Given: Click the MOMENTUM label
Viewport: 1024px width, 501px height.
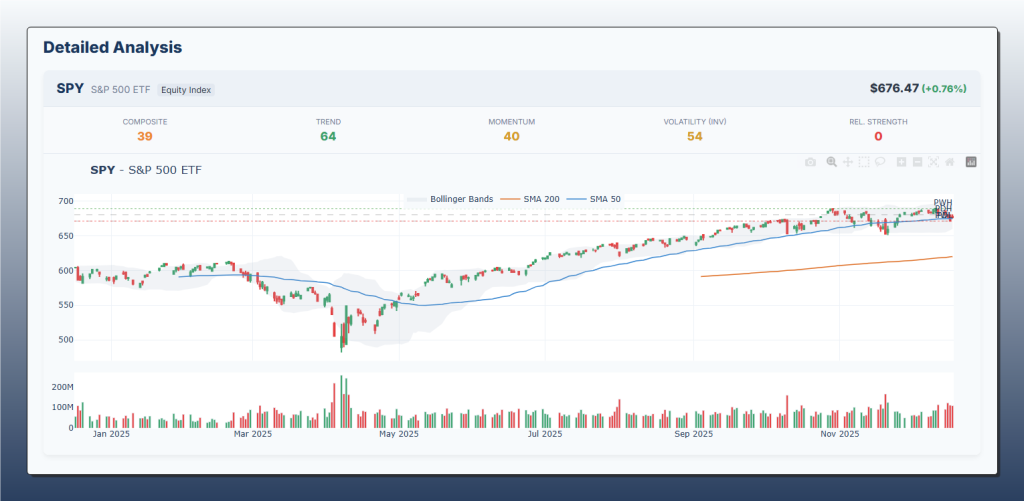Looking at the screenshot, I should 512,121.
